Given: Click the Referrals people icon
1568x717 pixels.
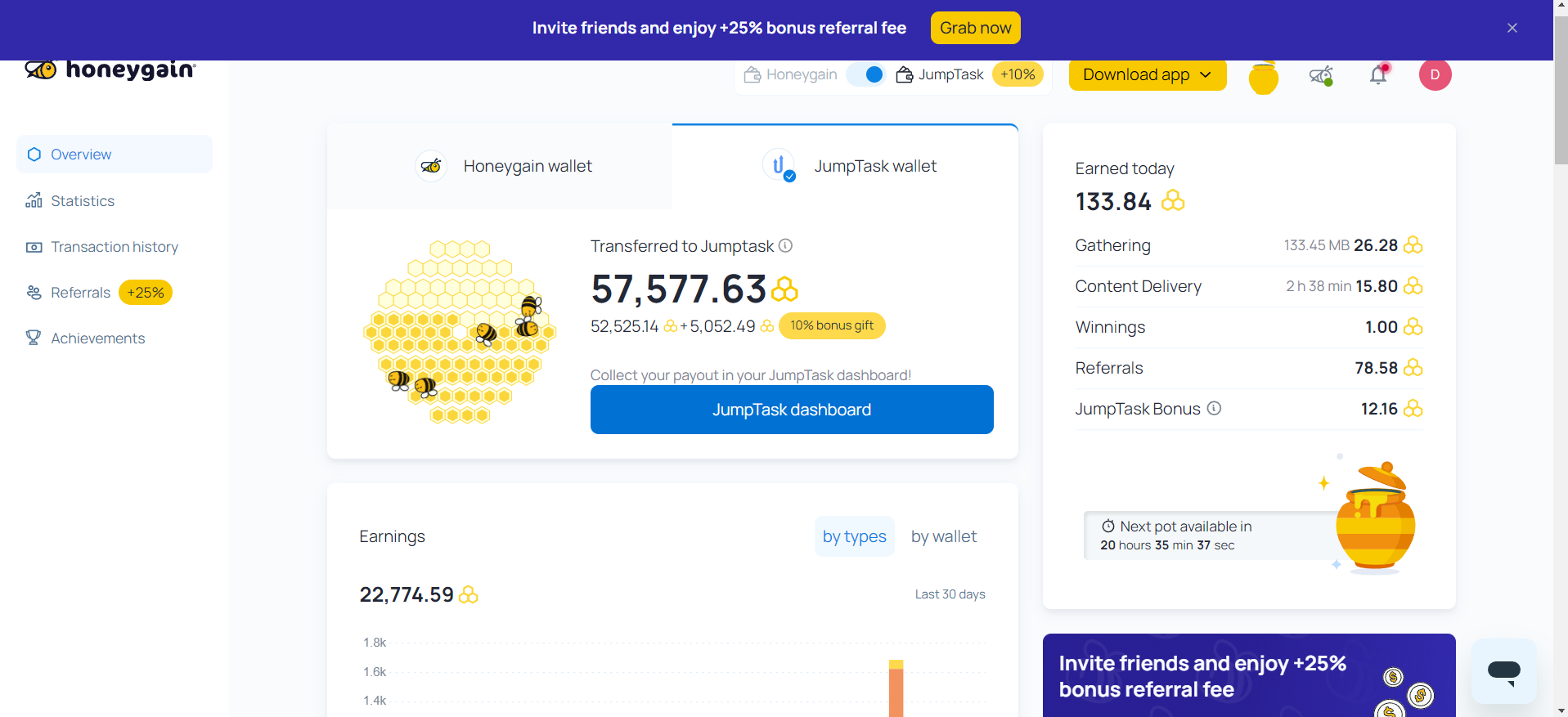Looking at the screenshot, I should 34,293.
